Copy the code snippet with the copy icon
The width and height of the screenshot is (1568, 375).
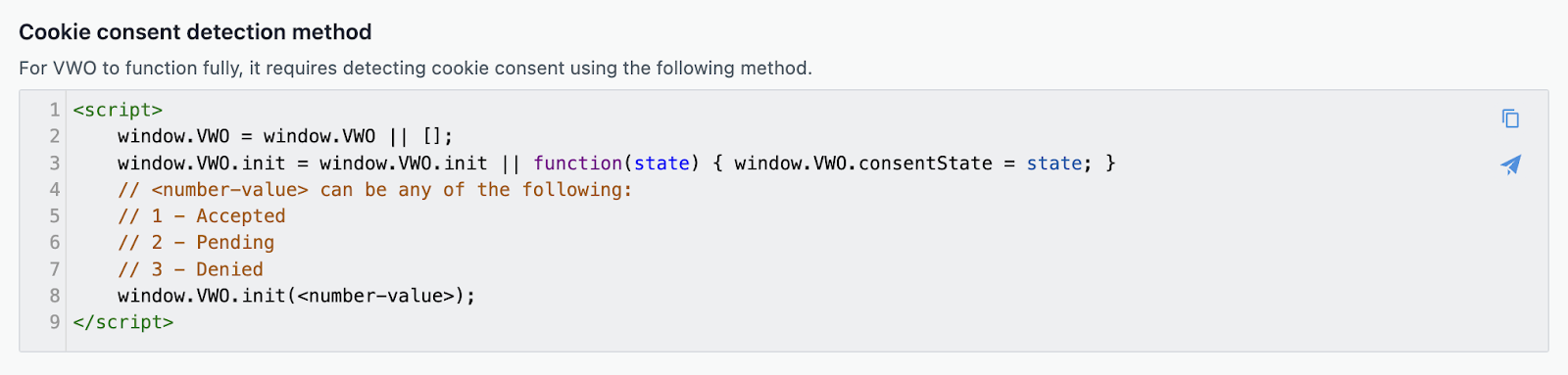click(1510, 118)
